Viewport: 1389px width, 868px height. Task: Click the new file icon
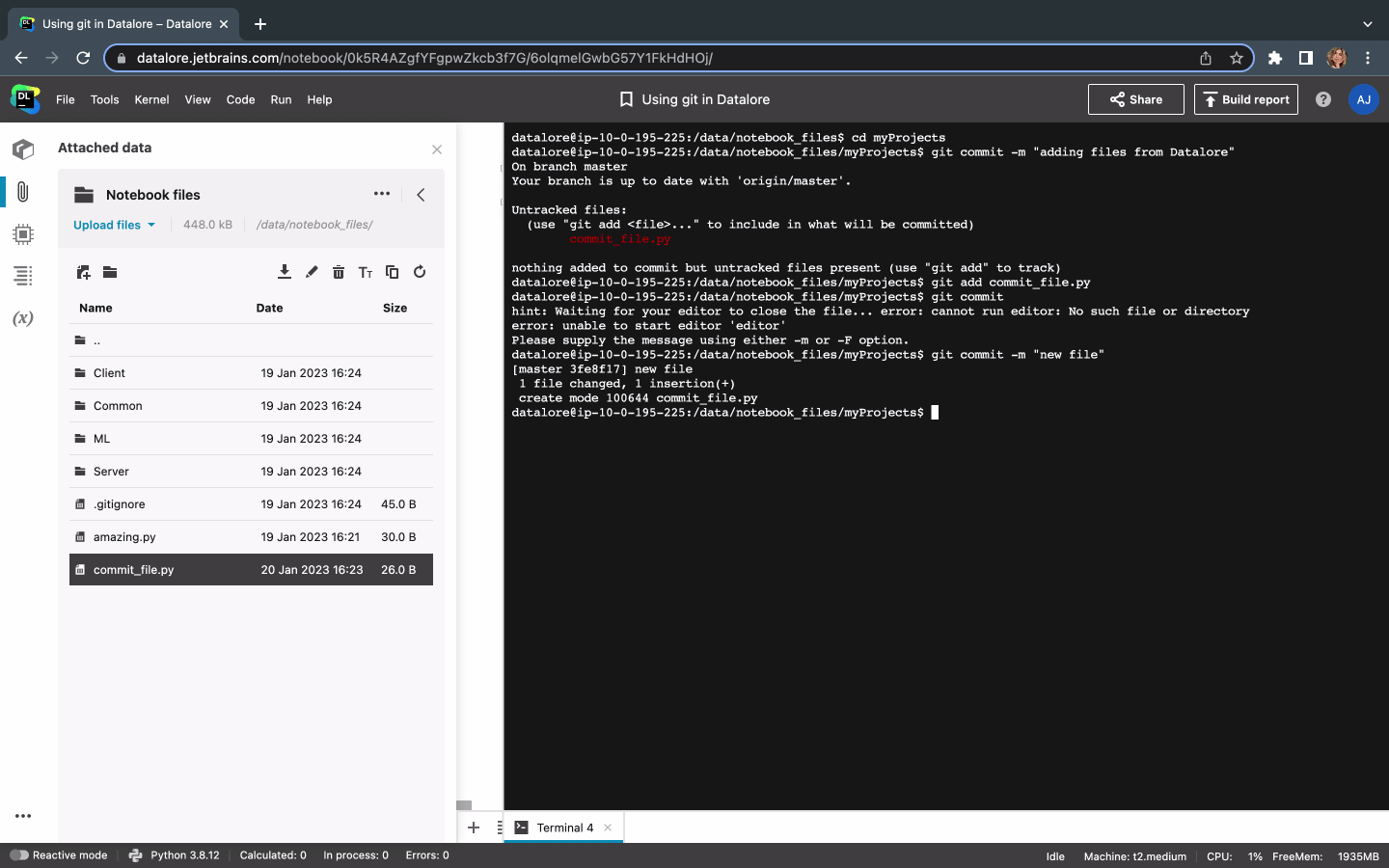[83, 272]
